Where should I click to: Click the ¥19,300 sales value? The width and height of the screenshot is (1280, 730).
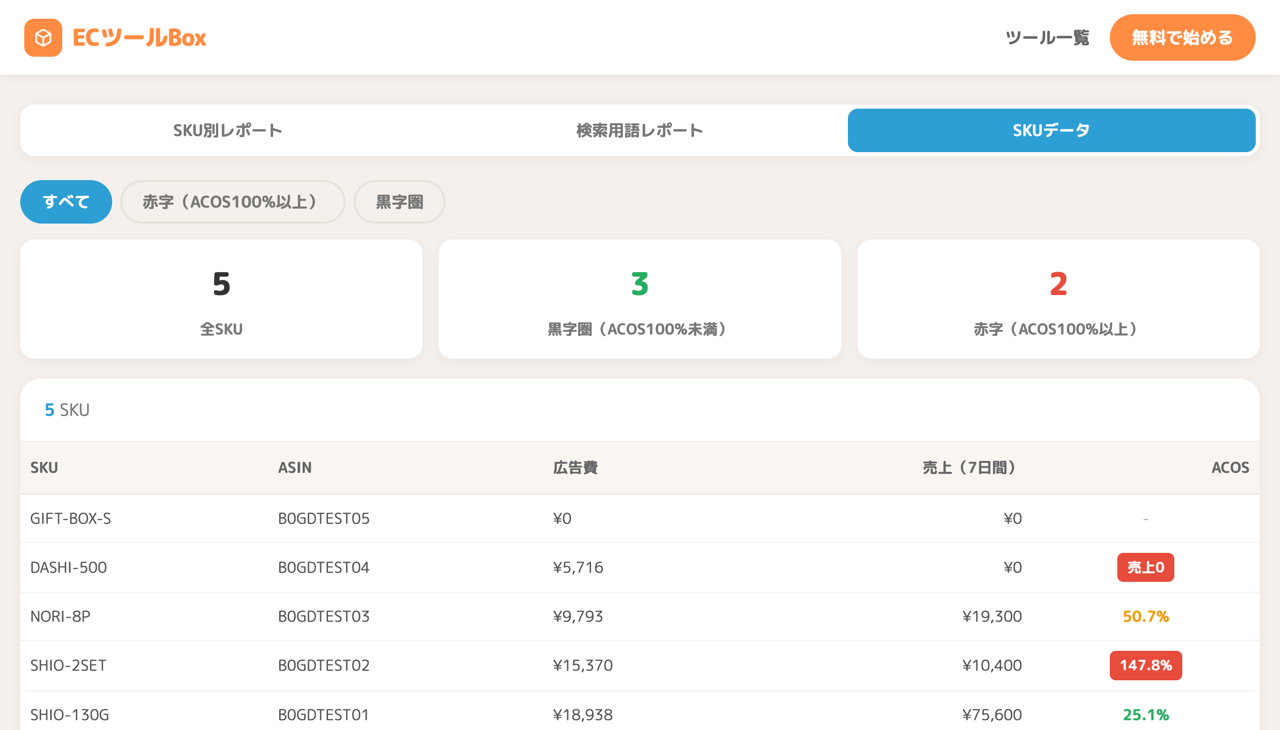[x=992, y=617]
